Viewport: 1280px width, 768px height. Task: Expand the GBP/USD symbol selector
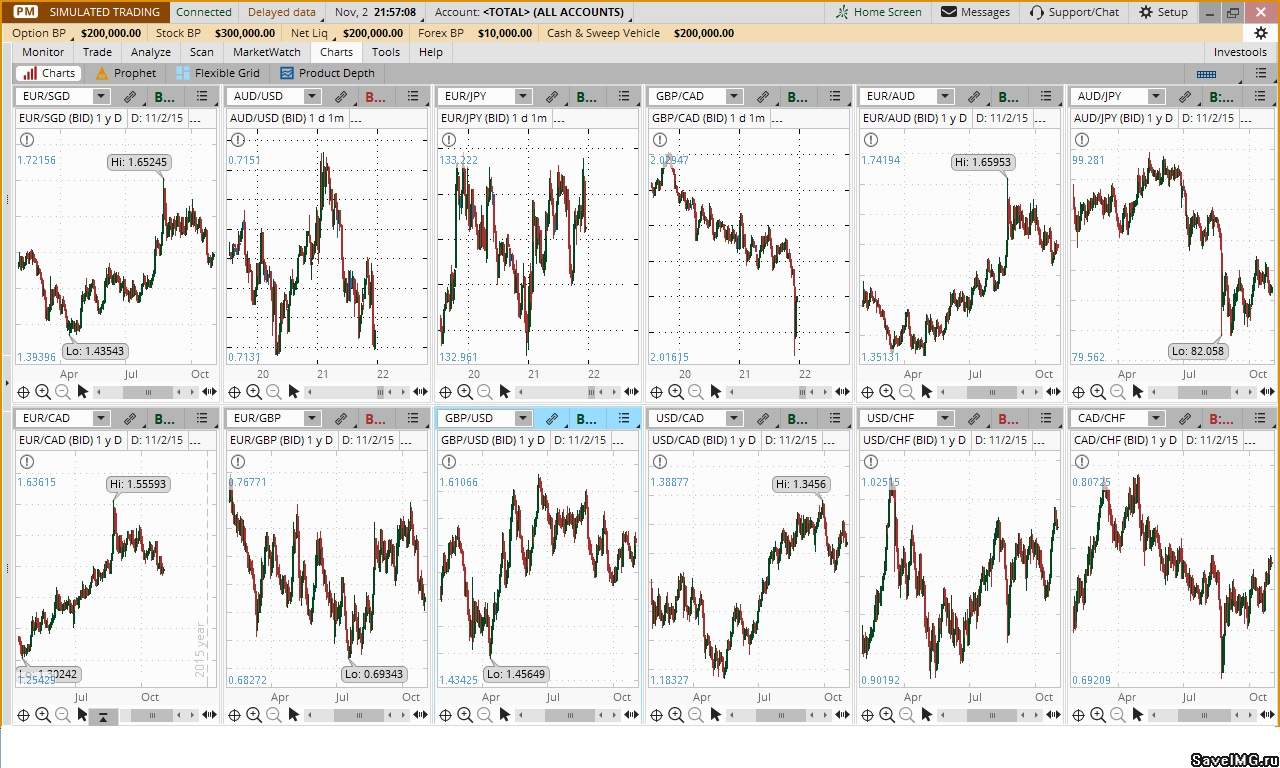(x=523, y=419)
